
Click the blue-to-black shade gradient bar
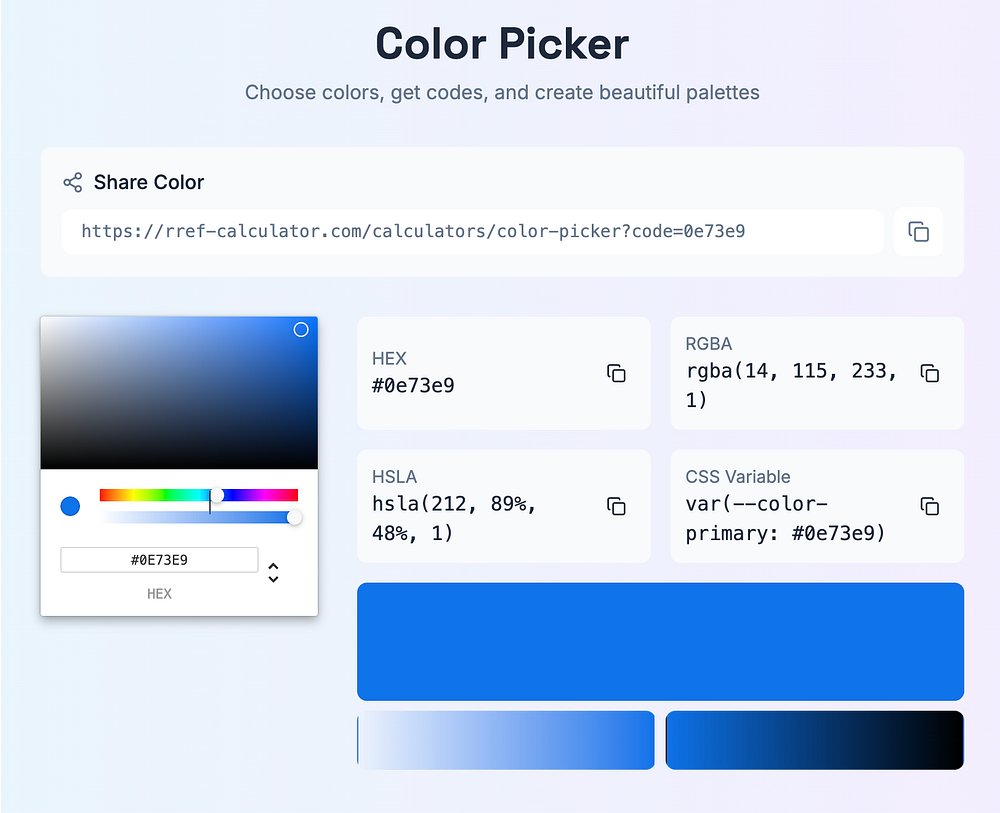point(814,740)
